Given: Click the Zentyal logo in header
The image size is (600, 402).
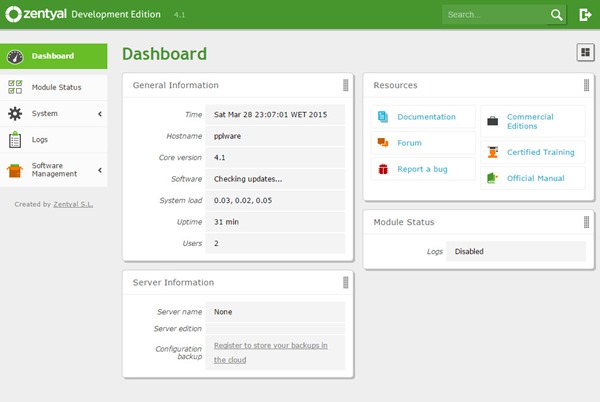Looking at the screenshot, I should tap(36, 14).
